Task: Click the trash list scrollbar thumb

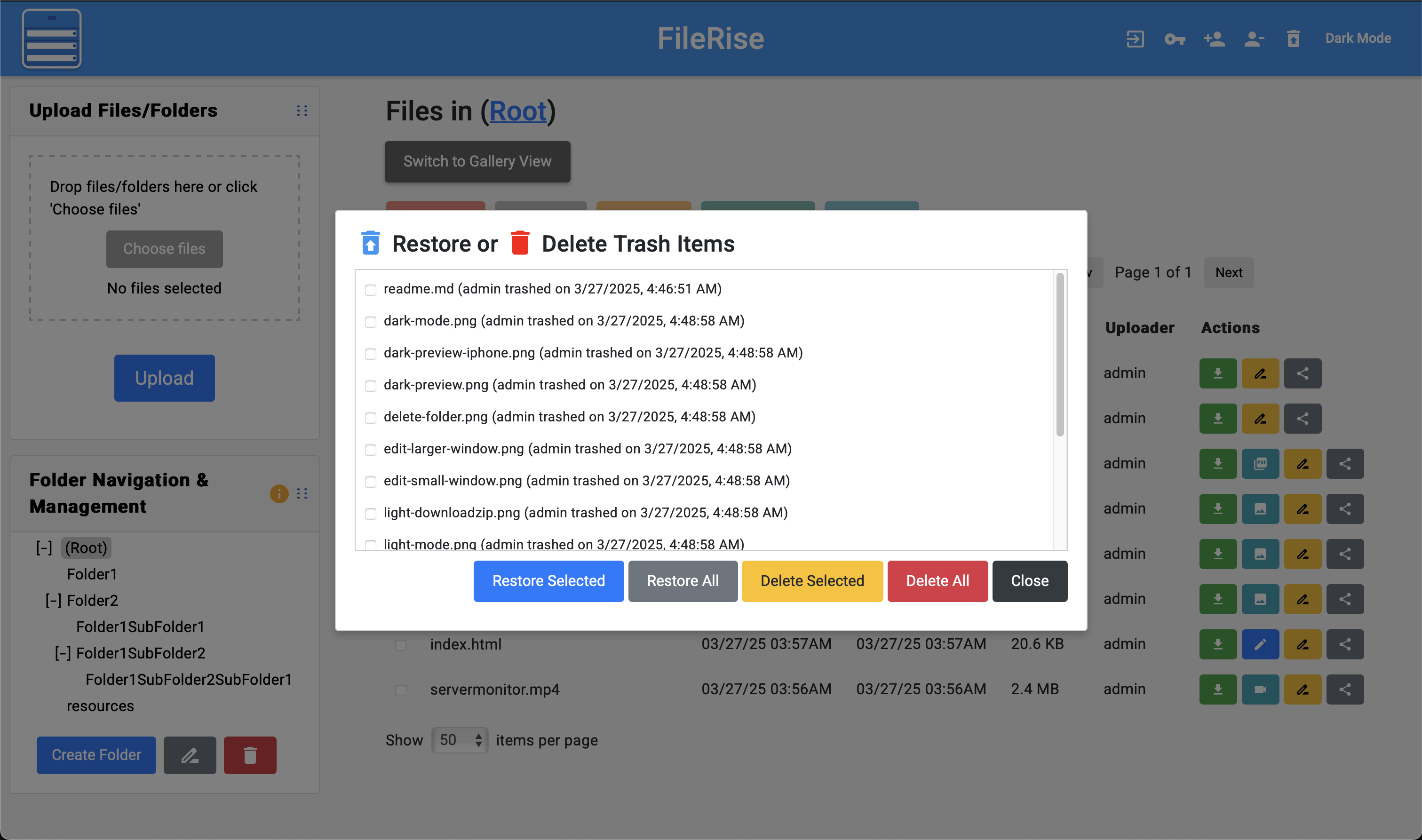Action: pyautogui.click(x=1060, y=355)
